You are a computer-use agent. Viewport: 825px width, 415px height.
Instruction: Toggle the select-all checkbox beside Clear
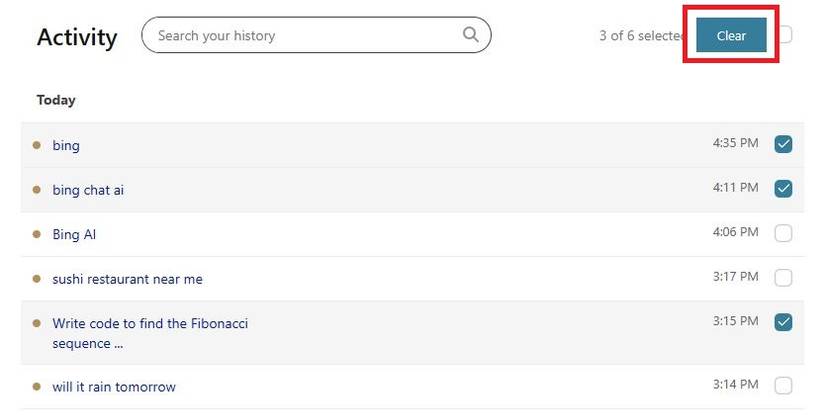point(786,35)
